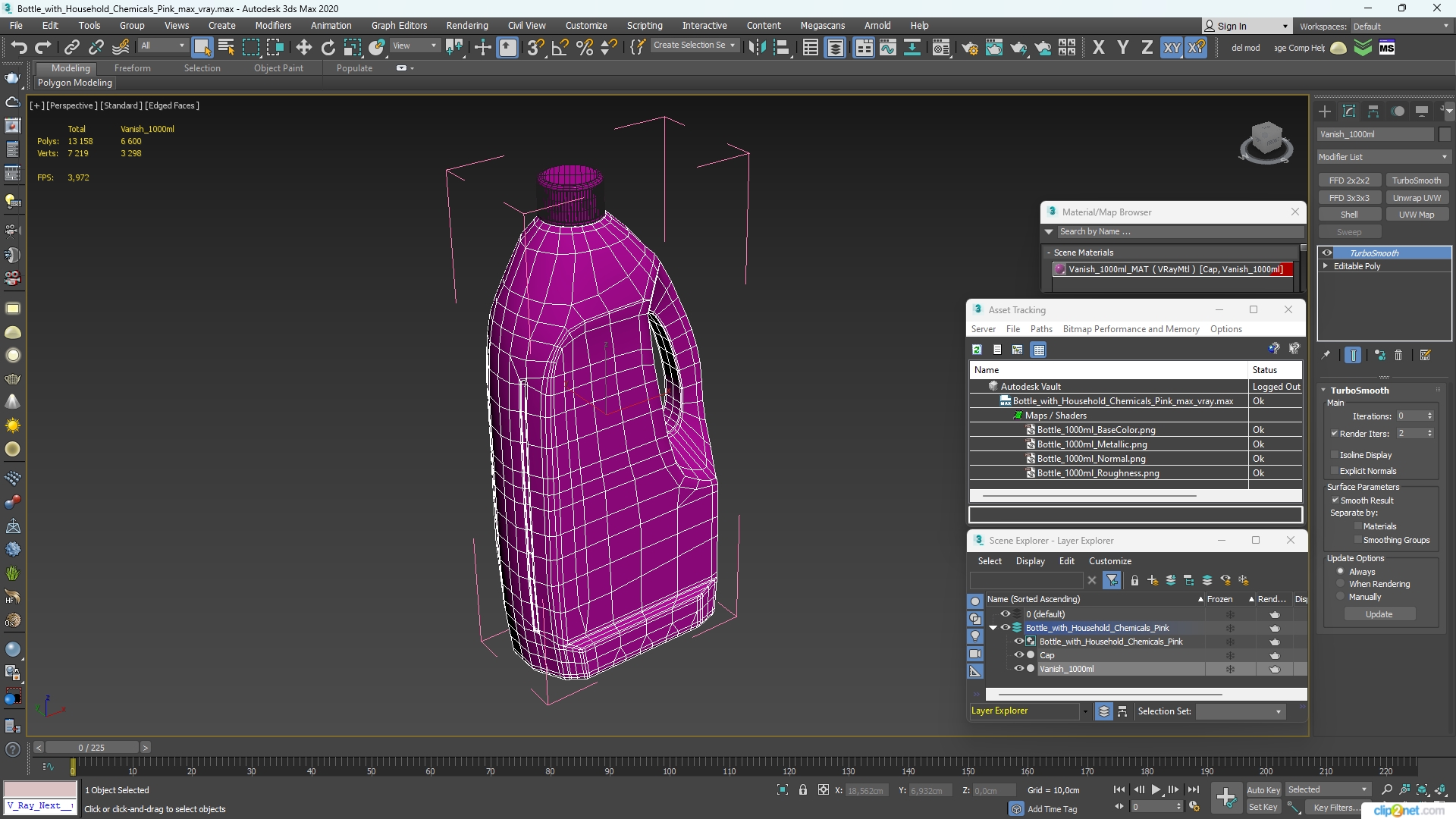Collapse the Bottle_with_Household_Chemicals_Pink layer

click(x=993, y=628)
